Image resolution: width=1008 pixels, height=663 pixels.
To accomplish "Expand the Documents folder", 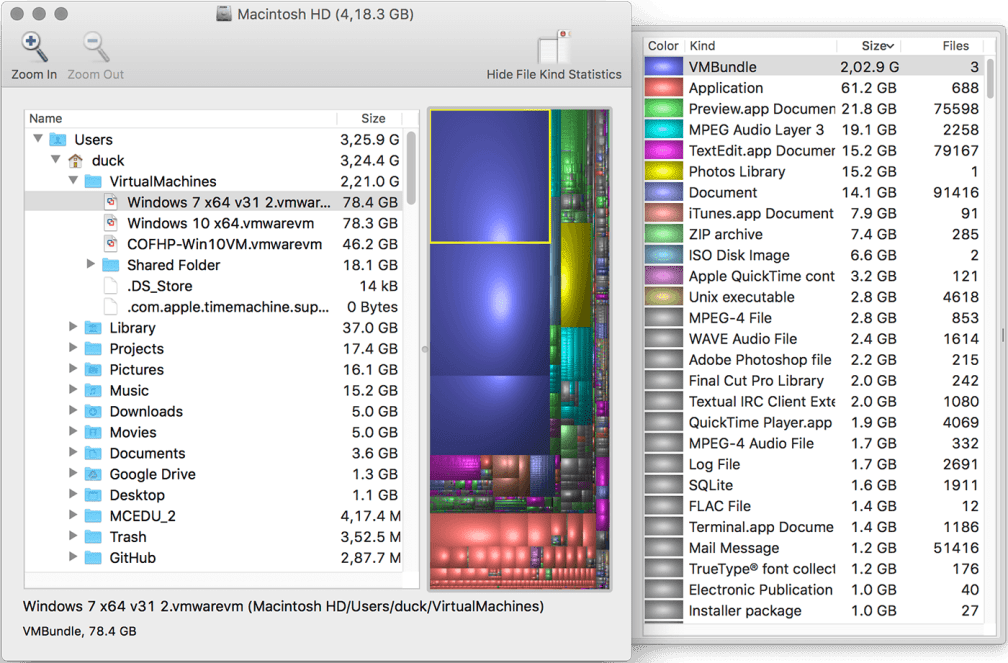I will point(73,453).
